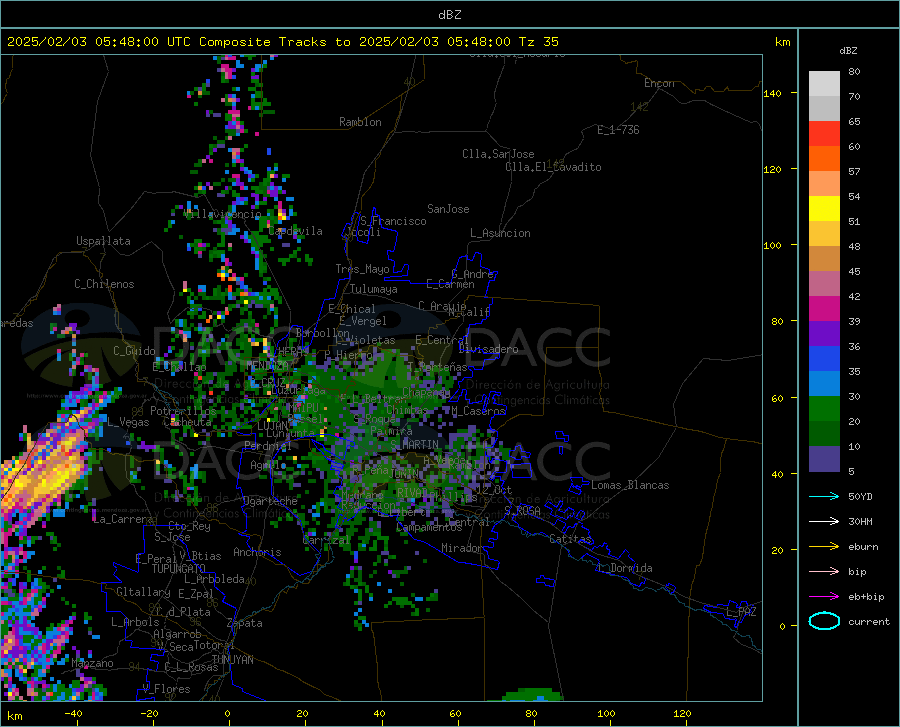This screenshot has height=727, width=900.
Task: Click the 'Mirador' place label
Action: point(462,548)
